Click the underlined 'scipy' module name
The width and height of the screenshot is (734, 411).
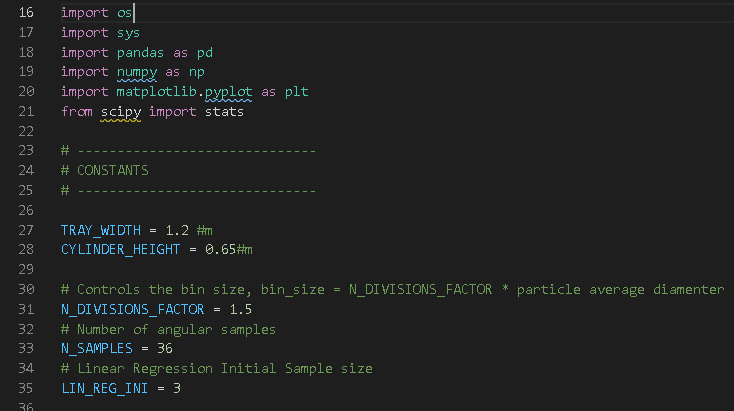point(120,111)
